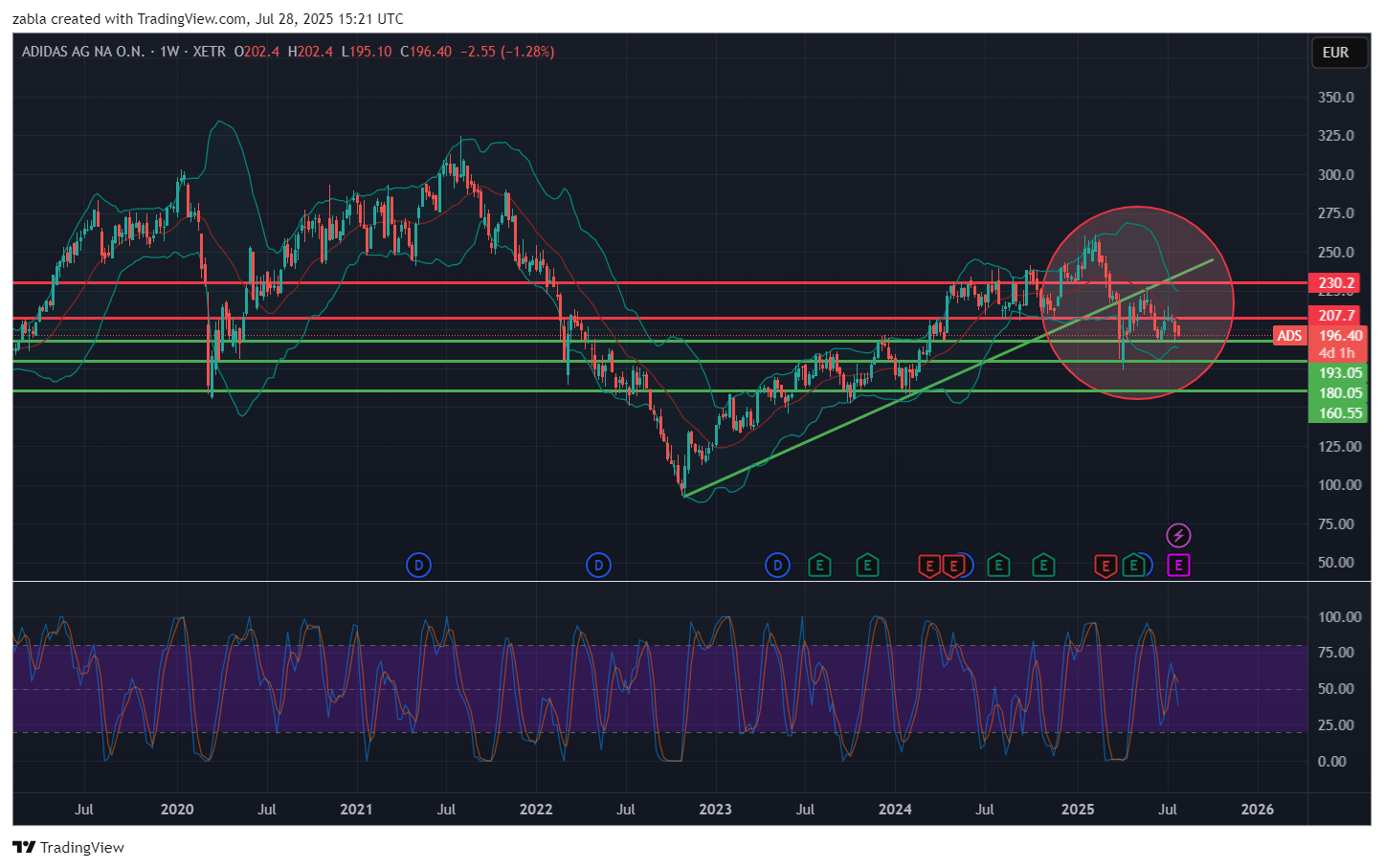The height and width of the screenshot is (868, 1384).
Task: Click the 2021 time axis label
Action: (356, 810)
